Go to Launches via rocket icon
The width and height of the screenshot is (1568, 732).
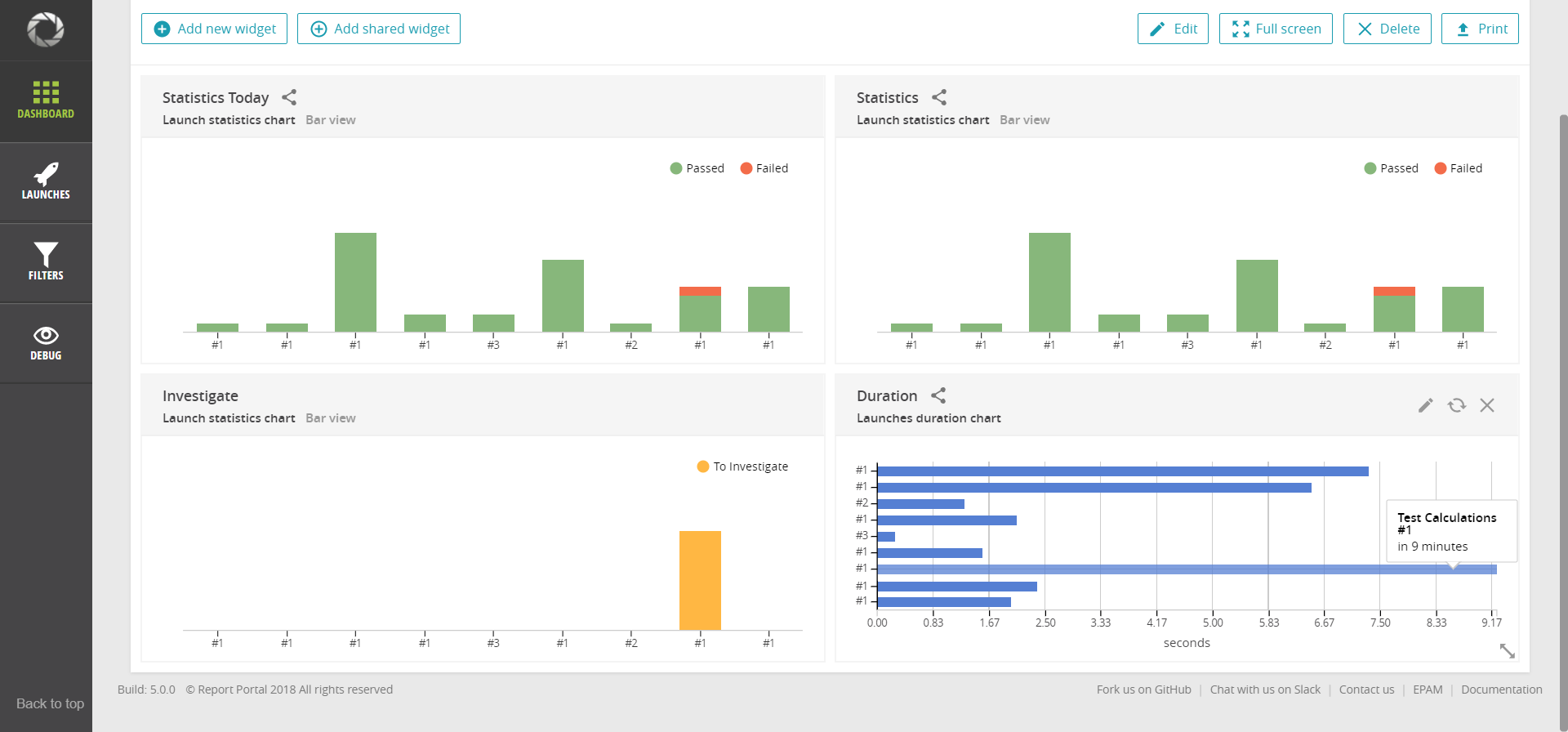coord(46,182)
